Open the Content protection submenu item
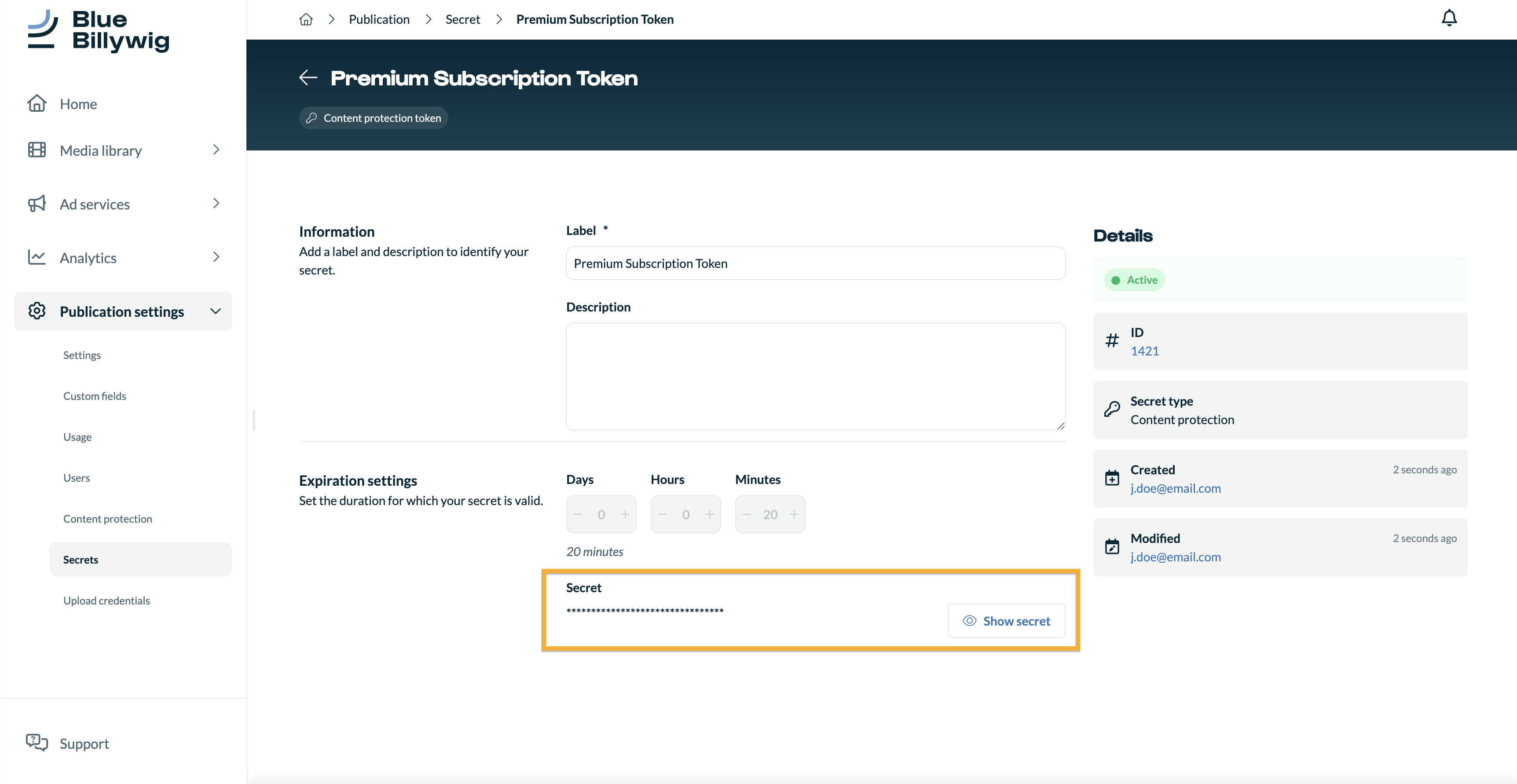This screenshot has width=1517, height=784. coord(108,519)
